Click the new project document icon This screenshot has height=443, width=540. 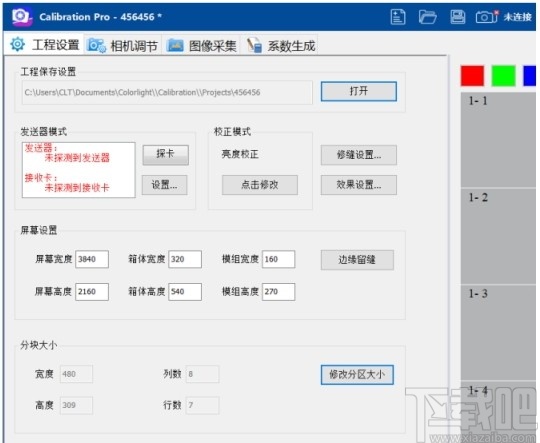pos(398,17)
